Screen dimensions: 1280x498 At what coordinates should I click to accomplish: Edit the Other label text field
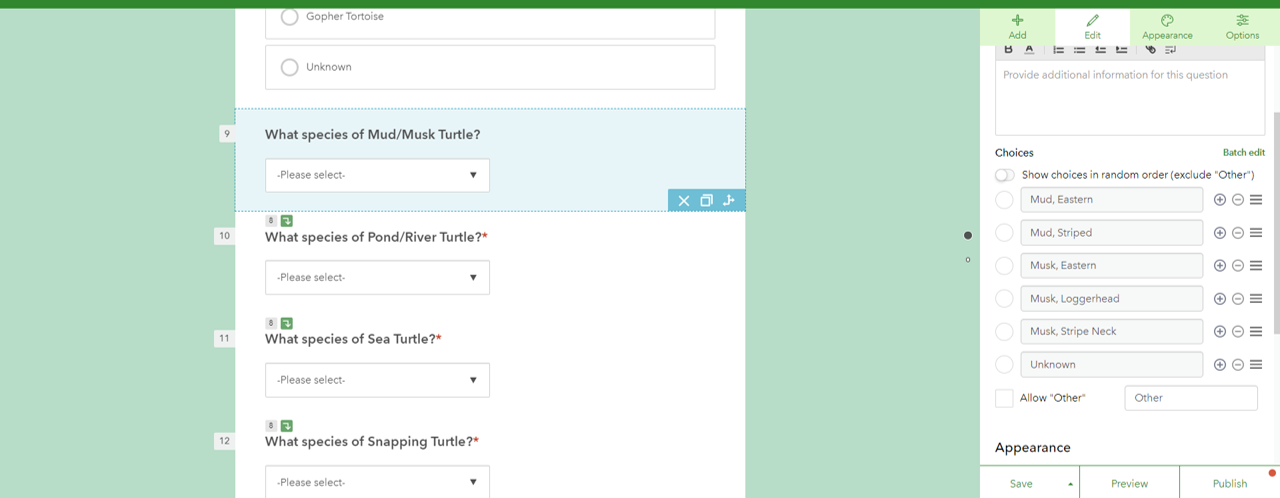[x=1190, y=398]
